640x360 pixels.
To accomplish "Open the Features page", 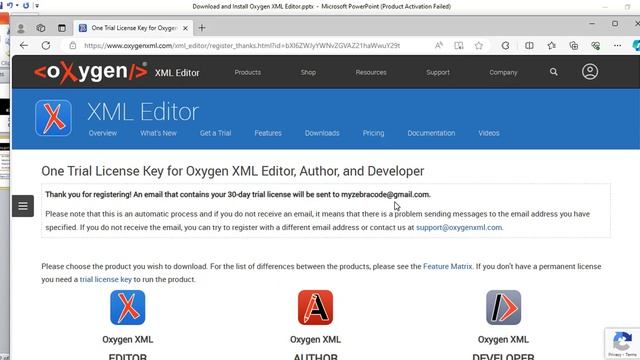I will click(x=268, y=133).
